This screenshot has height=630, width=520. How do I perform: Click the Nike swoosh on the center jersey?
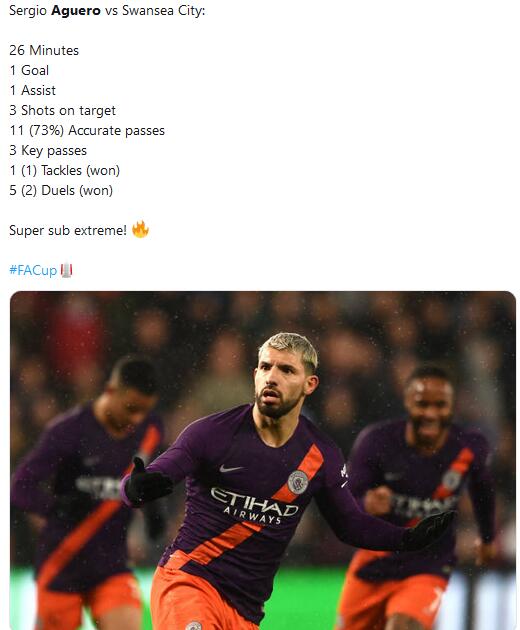(232, 468)
